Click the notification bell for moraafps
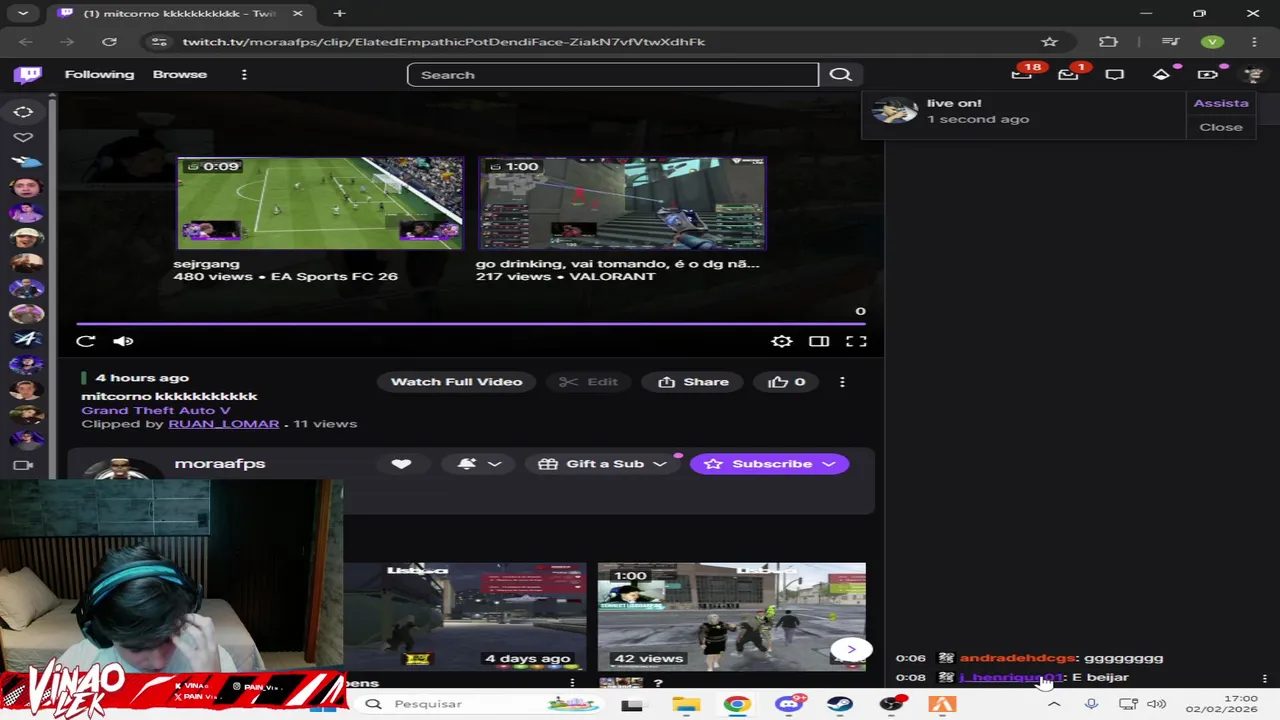The width and height of the screenshot is (1280, 720). tap(466, 464)
